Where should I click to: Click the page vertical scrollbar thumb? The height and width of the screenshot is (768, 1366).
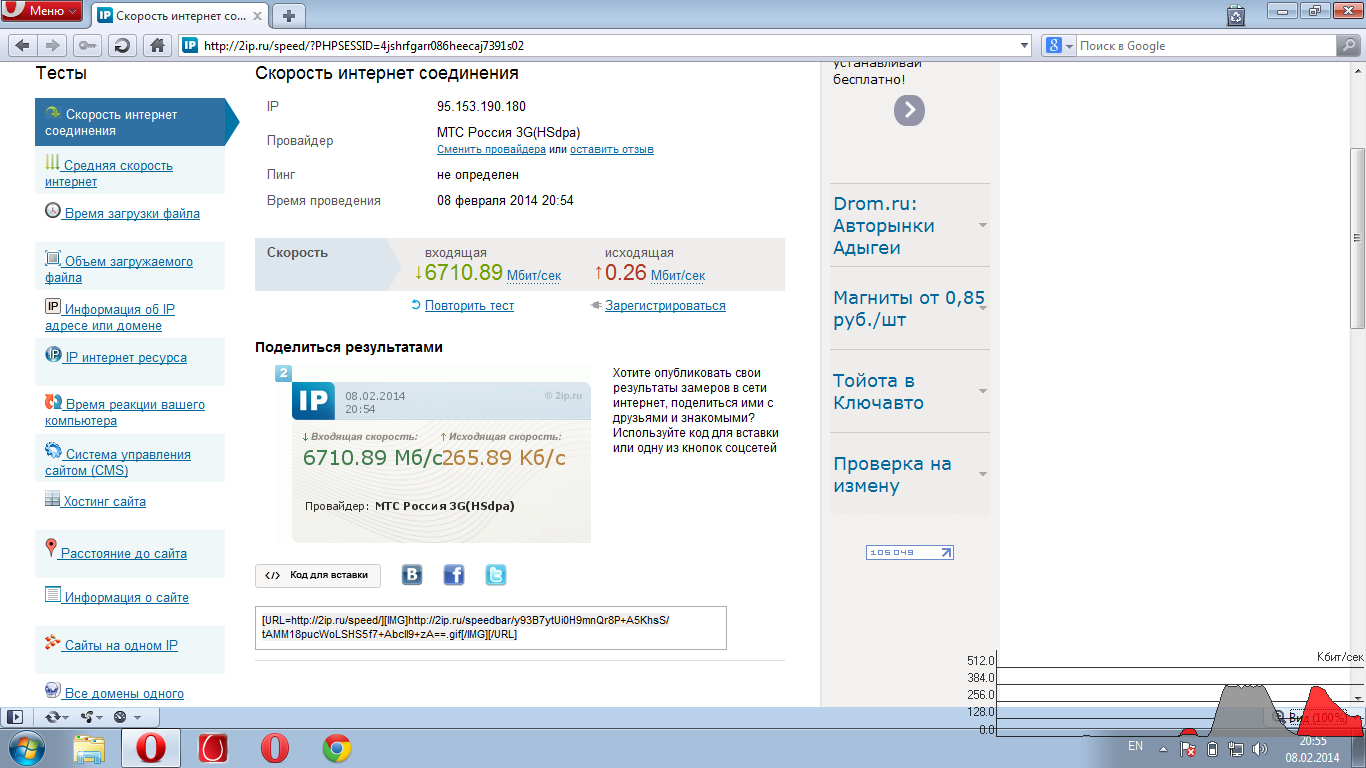click(1357, 238)
